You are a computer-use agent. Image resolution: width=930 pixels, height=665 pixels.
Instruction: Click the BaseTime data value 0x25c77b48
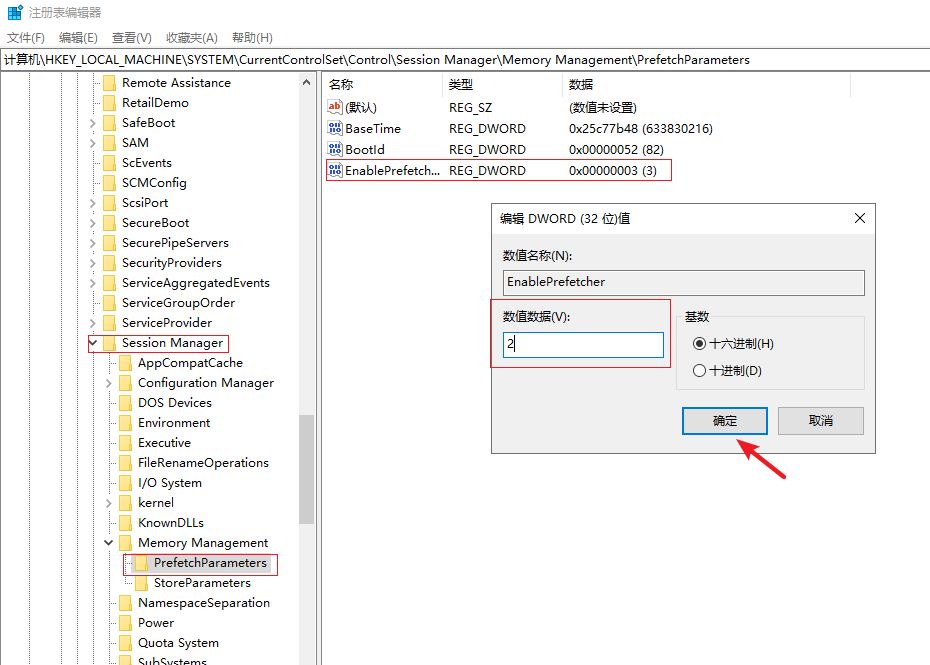coord(641,129)
